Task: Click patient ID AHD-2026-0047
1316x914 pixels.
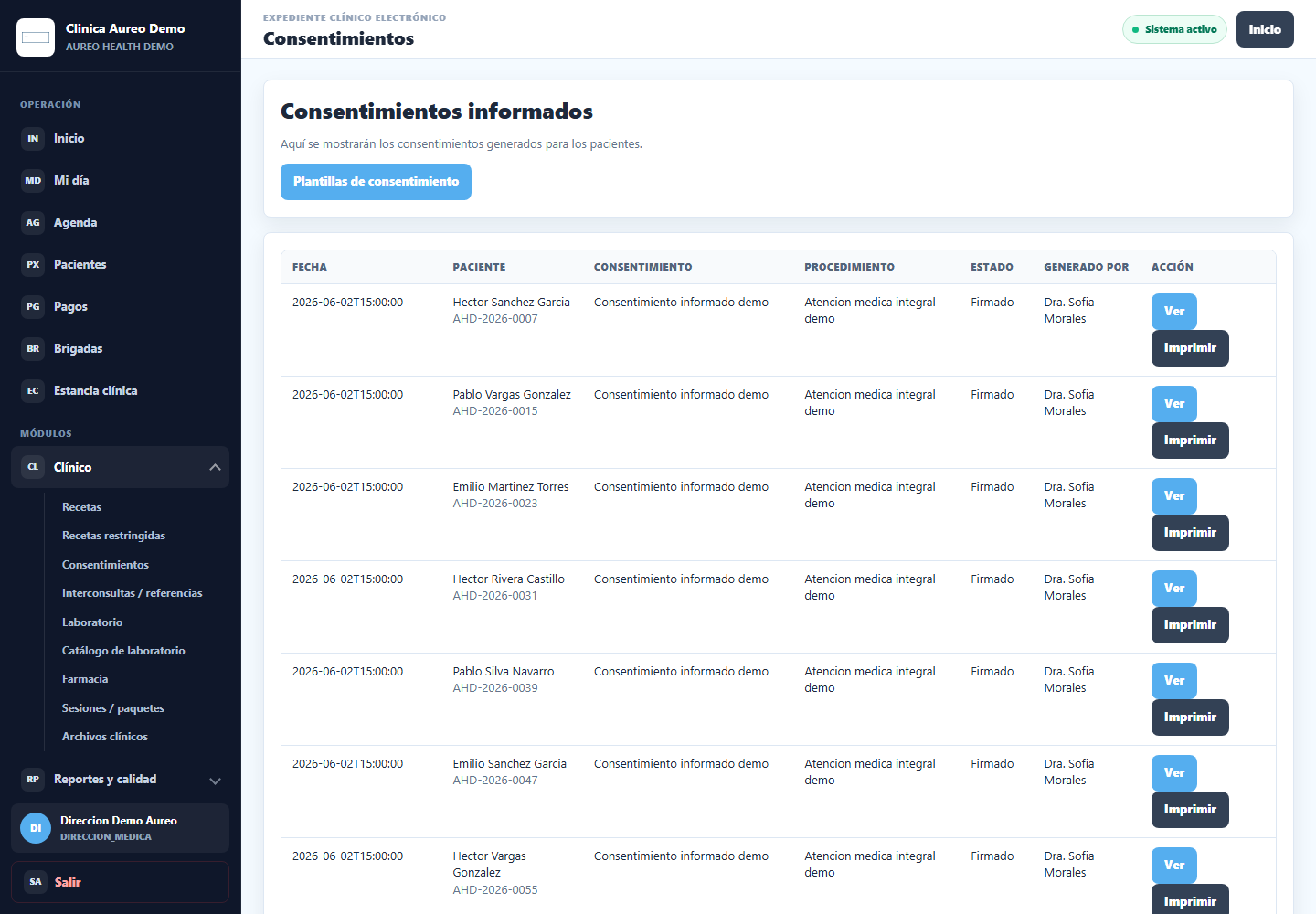Action: coord(495,781)
